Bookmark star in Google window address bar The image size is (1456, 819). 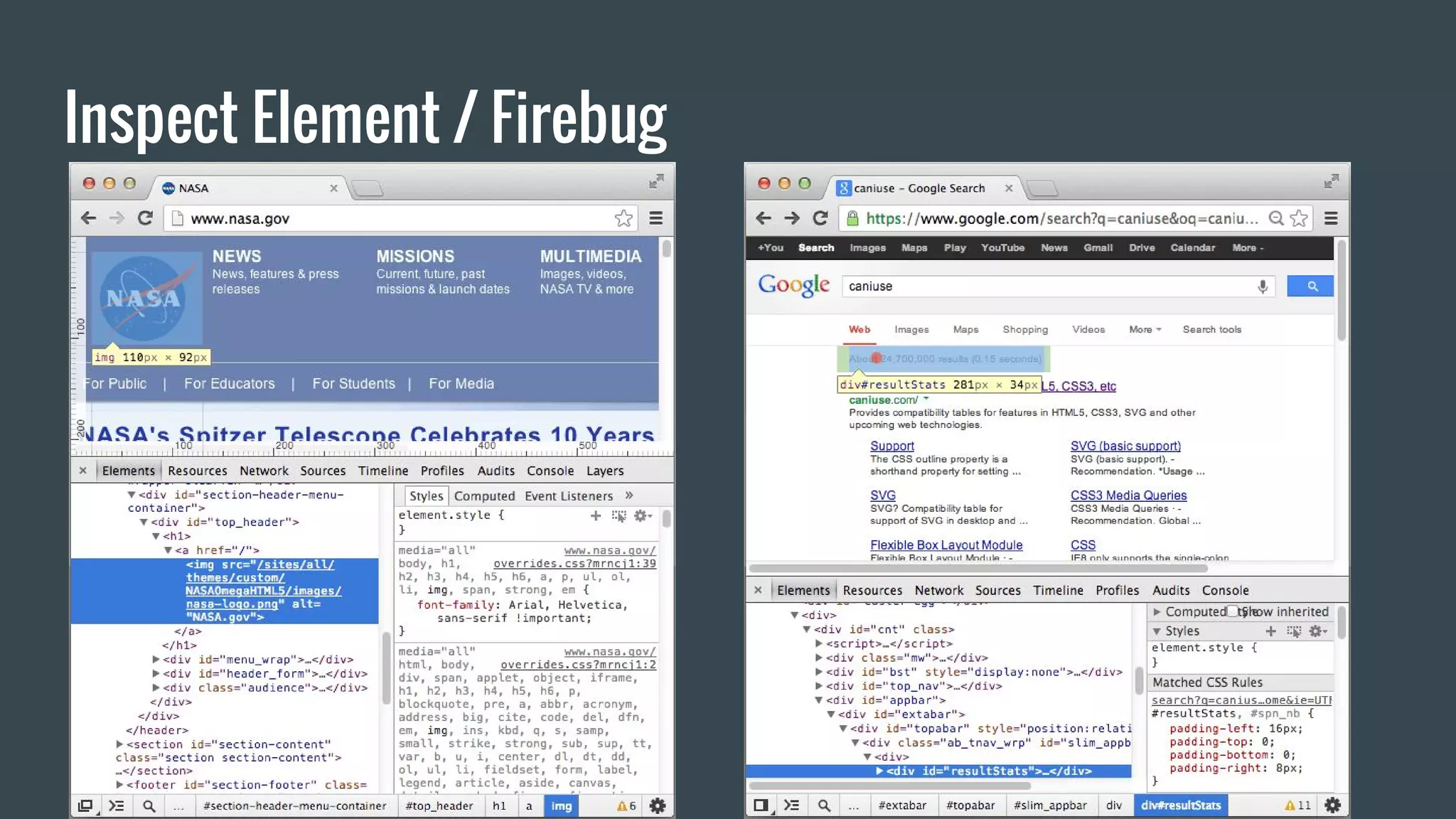(1299, 218)
